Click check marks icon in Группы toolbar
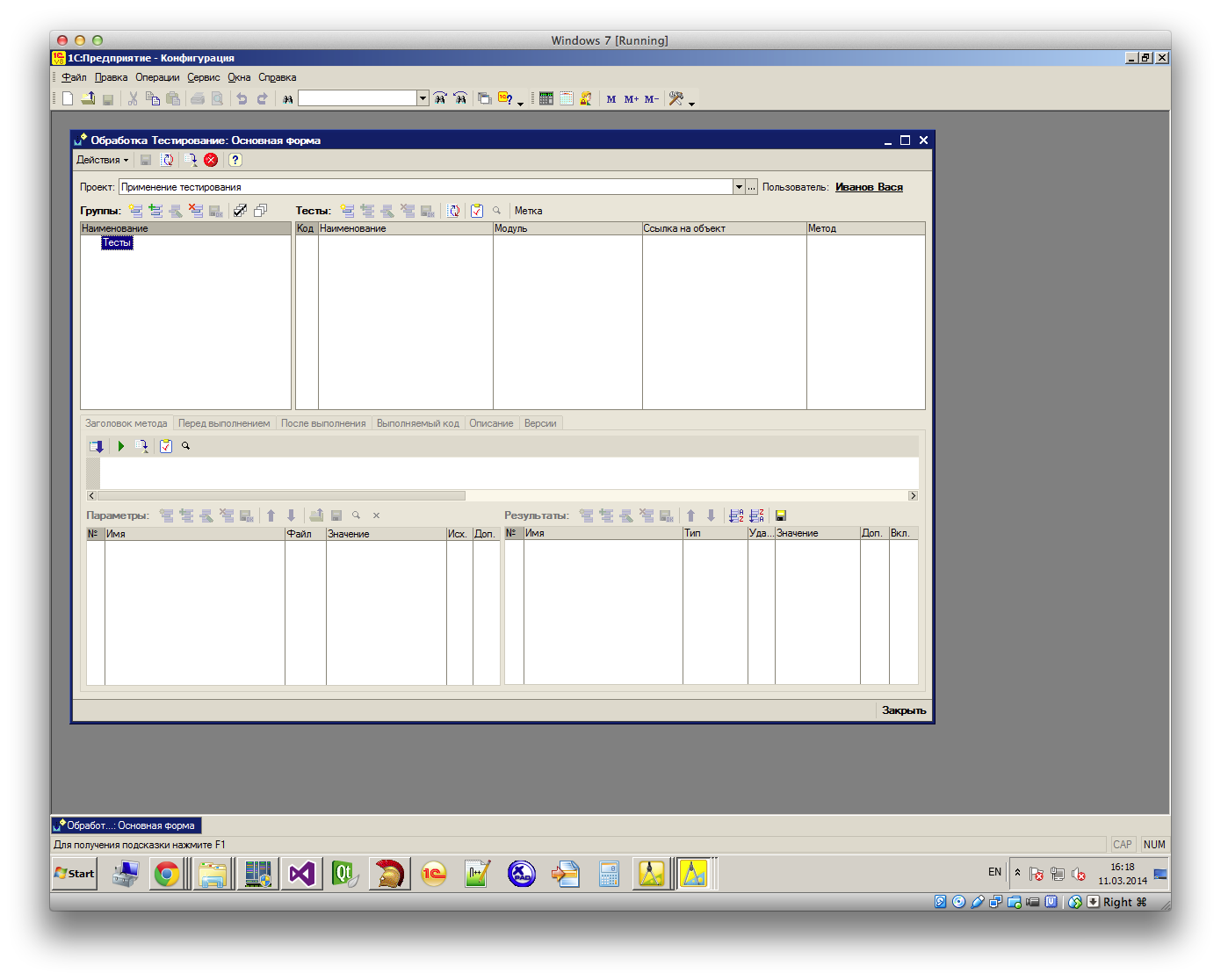The width and height of the screenshot is (1221, 980). click(240, 211)
